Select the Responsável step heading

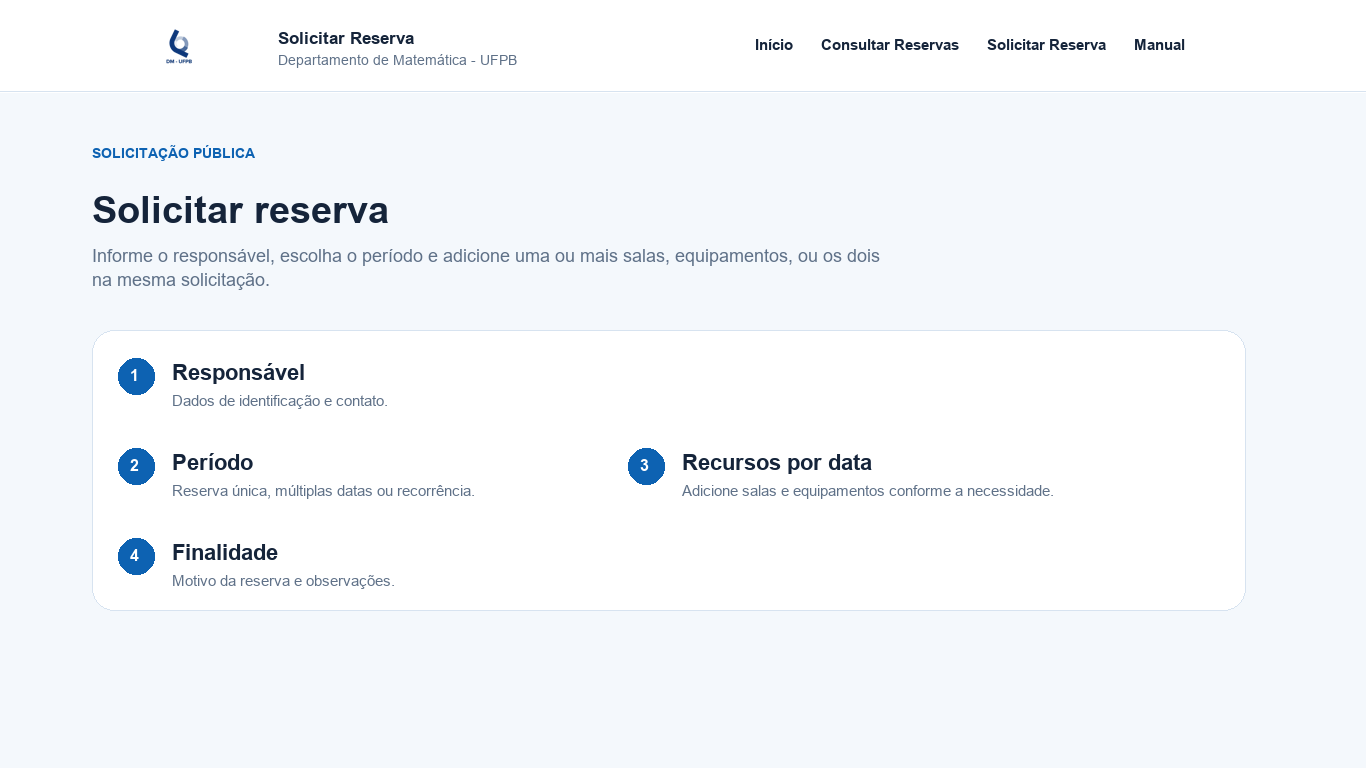point(238,372)
